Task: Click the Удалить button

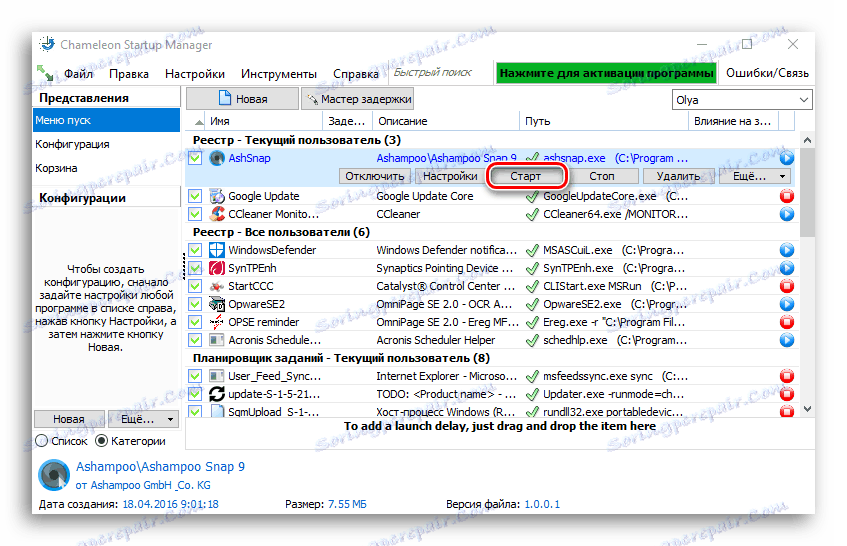Action: click(x=678, y=176)
